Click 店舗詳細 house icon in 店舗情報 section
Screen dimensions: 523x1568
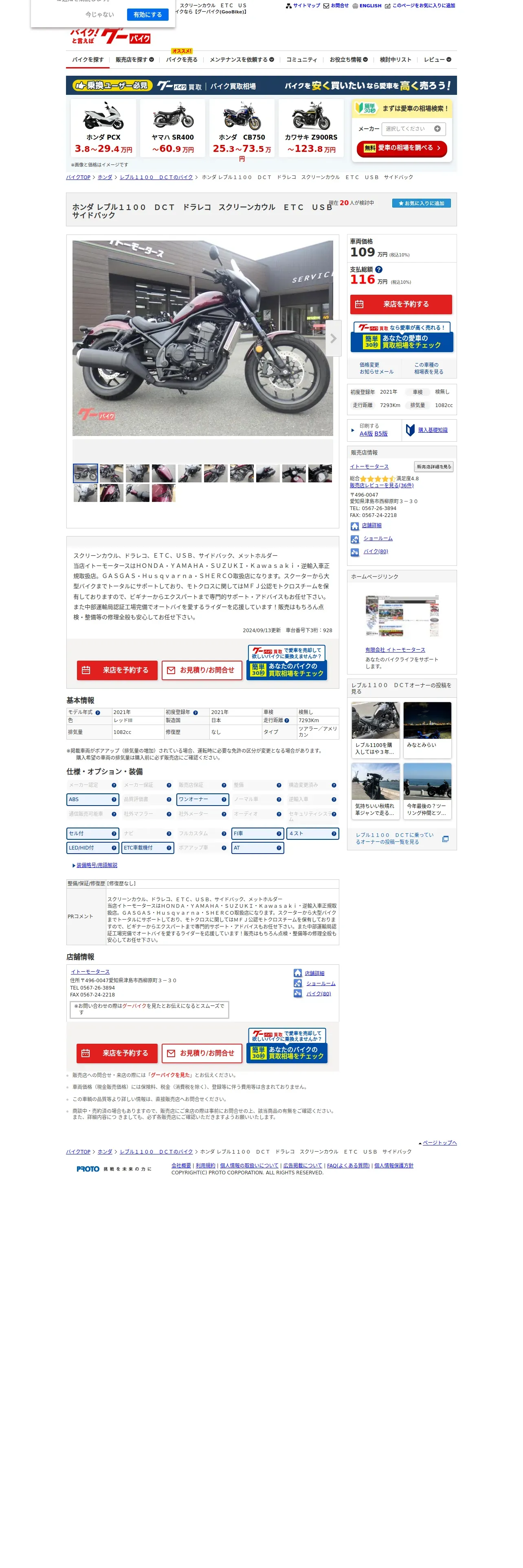click(298, 973)
